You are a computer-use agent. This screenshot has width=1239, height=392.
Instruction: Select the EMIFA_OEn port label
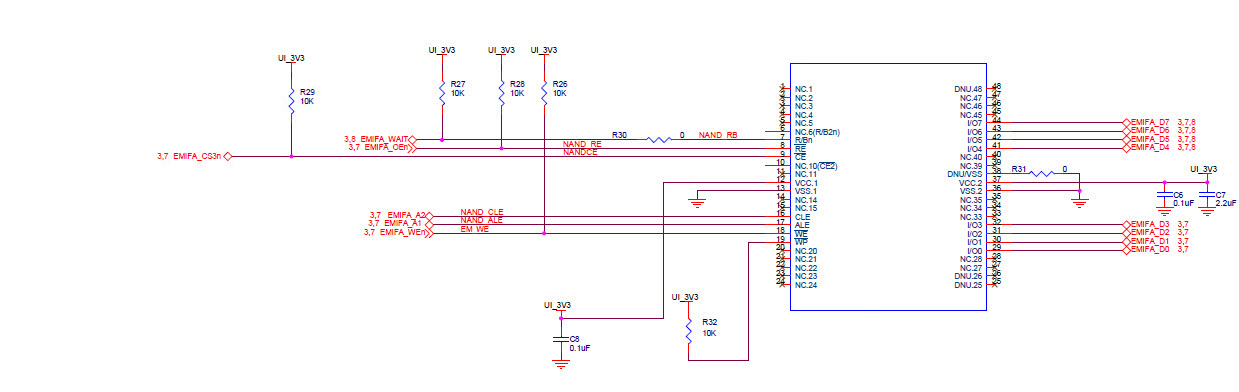[386, 147]
